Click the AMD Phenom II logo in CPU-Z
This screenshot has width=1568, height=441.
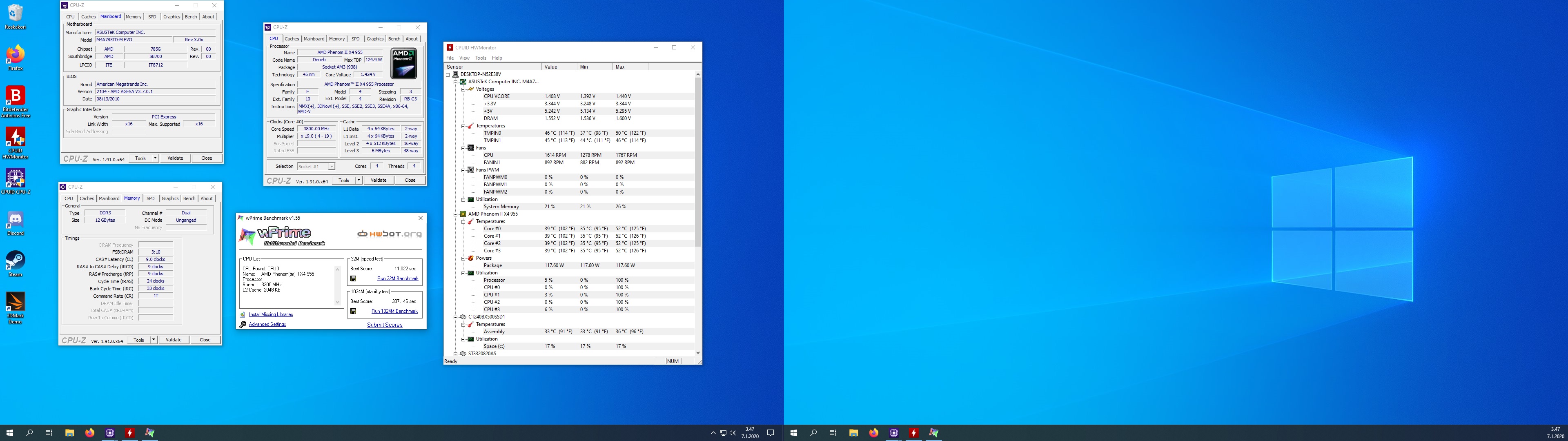point(403,63)
